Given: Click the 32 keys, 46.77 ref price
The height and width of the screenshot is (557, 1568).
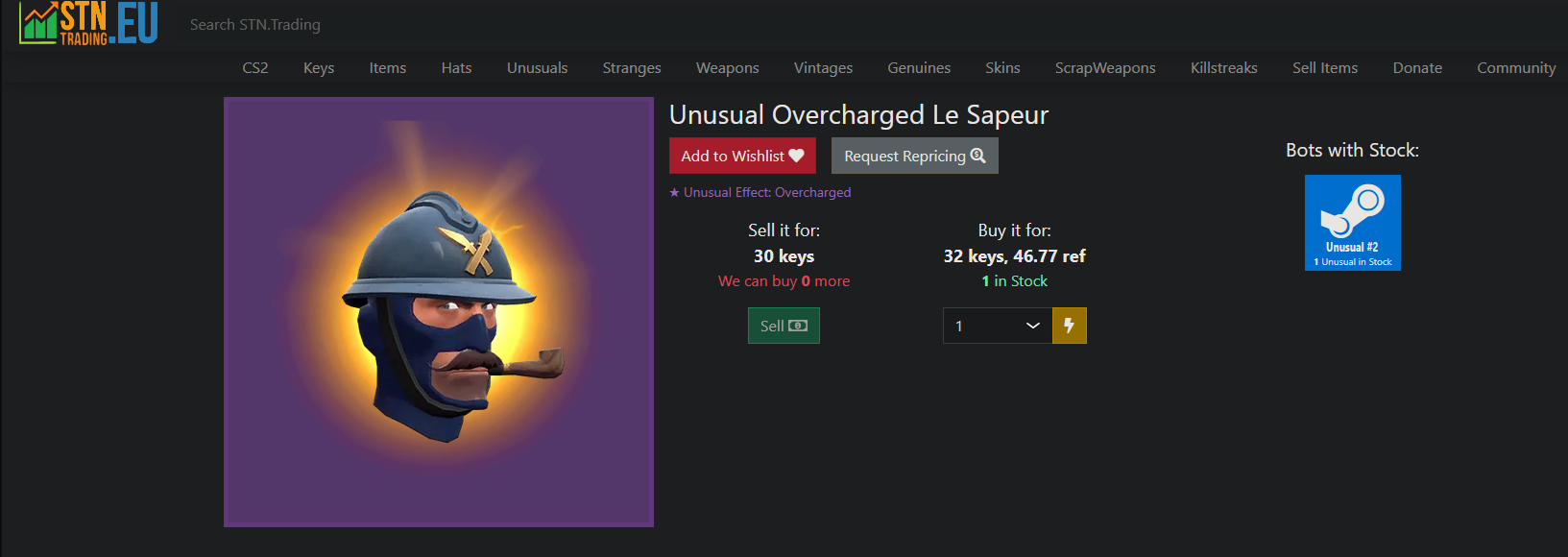Looking at the screenshot, I should click(1015, 256).
